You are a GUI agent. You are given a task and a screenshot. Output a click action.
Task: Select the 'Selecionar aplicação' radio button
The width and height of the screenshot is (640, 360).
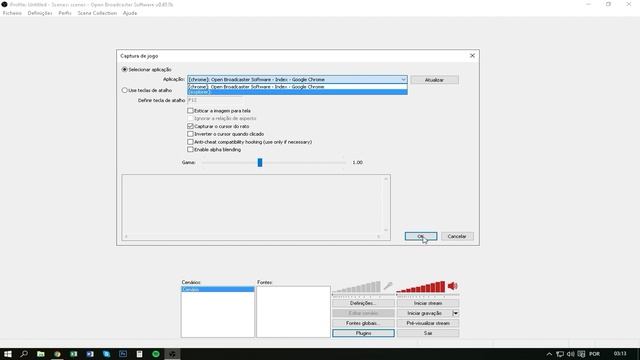(124, 69)
